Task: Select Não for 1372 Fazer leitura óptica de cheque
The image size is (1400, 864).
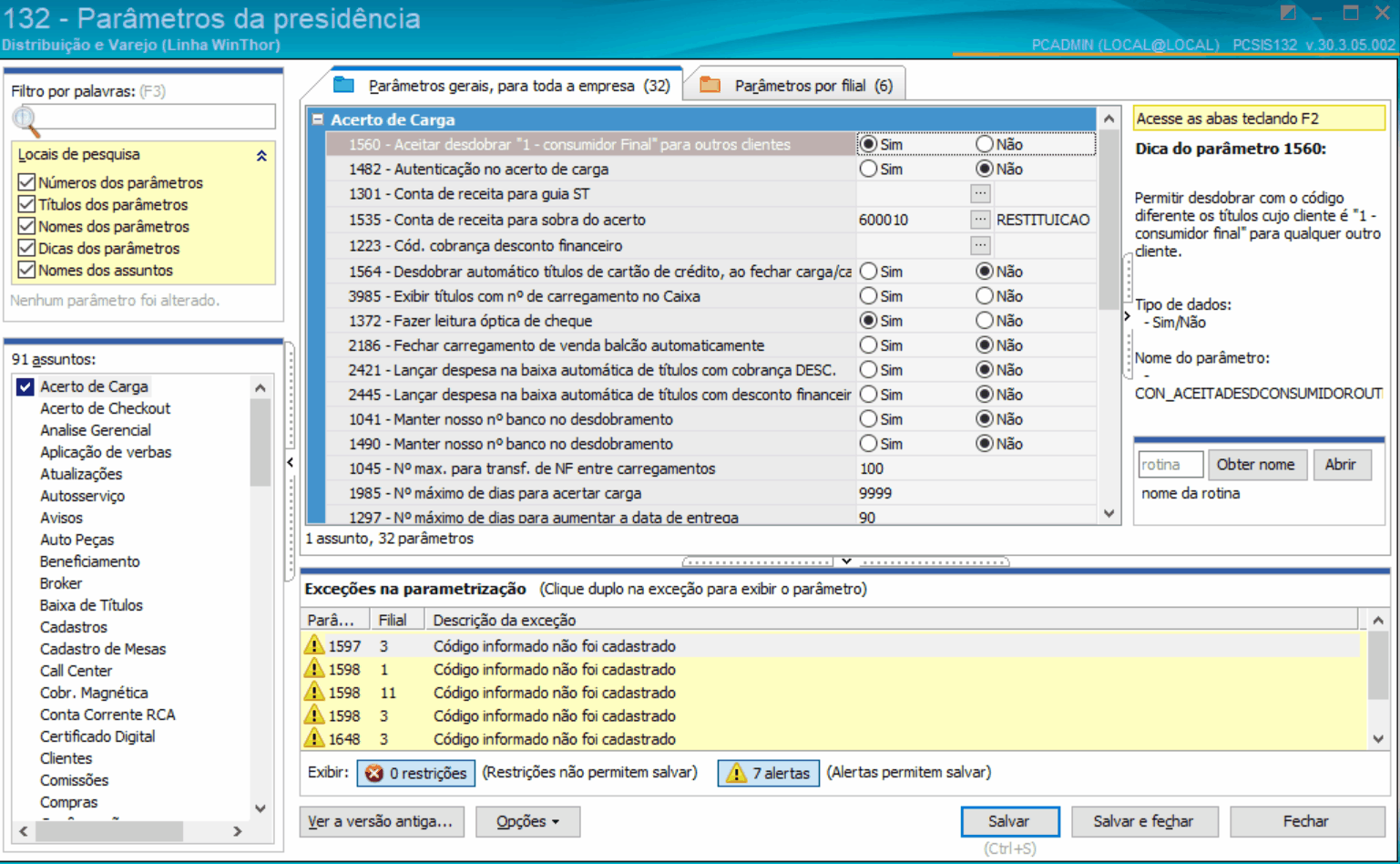Action: 984,321
